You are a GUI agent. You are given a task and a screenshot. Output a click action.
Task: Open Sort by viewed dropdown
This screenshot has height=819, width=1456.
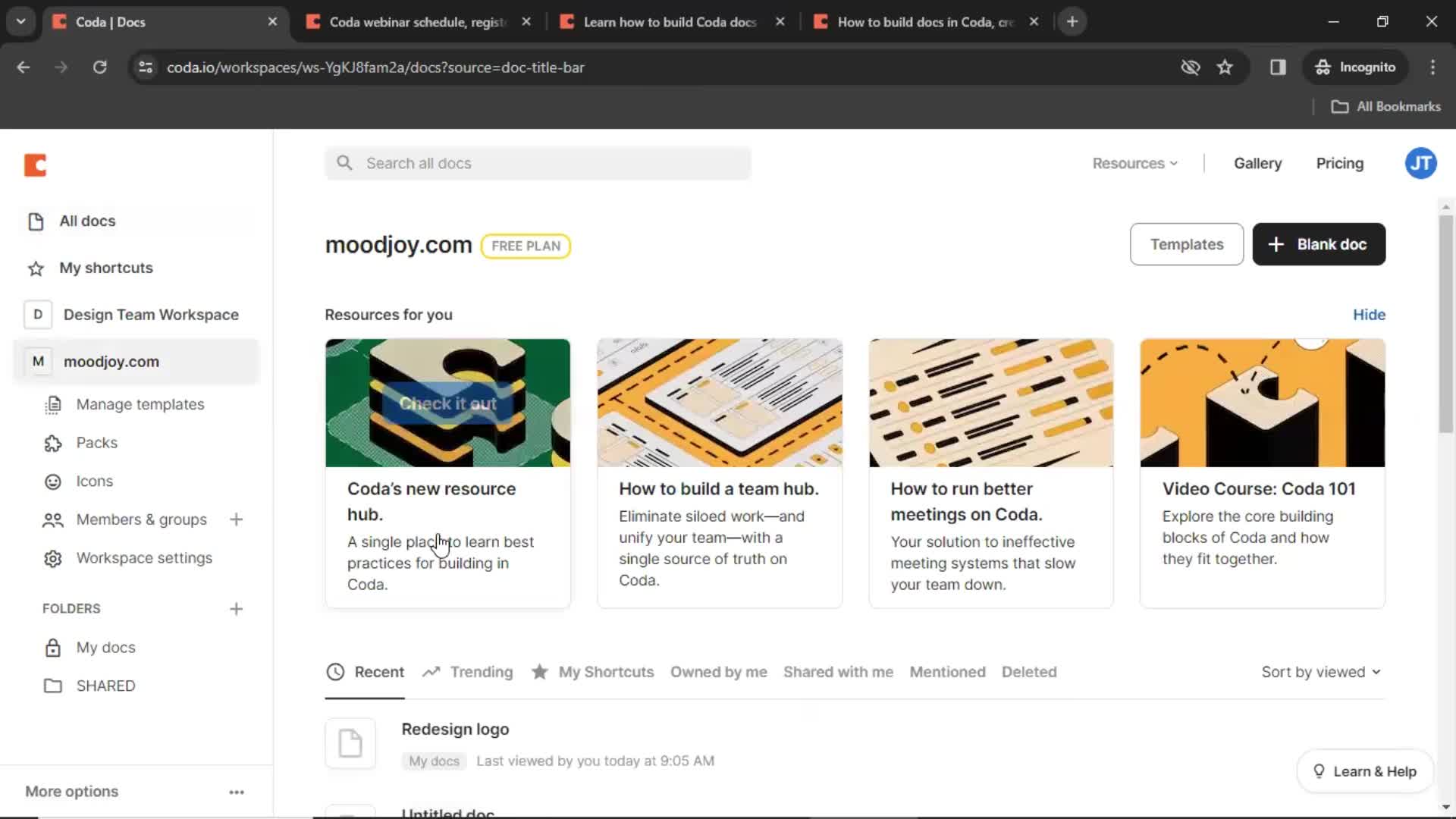pos(1320,672)
